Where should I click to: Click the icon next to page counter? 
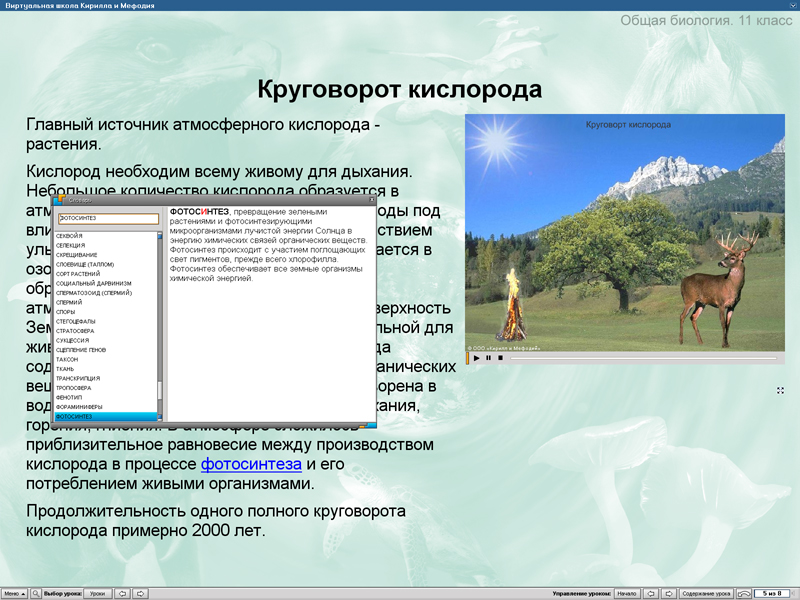(x=742, y=592)
